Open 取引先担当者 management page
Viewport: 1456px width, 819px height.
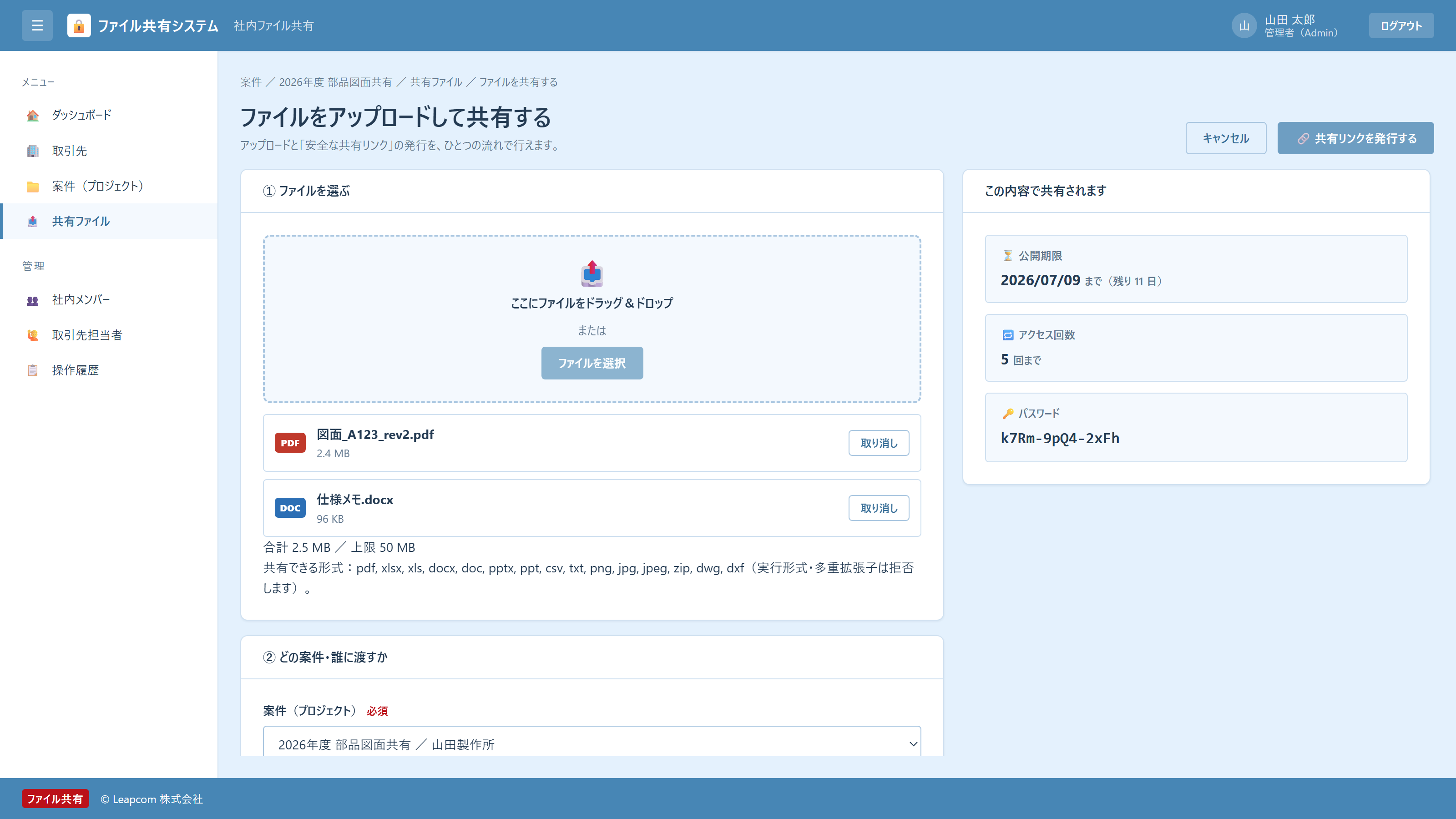110,335
